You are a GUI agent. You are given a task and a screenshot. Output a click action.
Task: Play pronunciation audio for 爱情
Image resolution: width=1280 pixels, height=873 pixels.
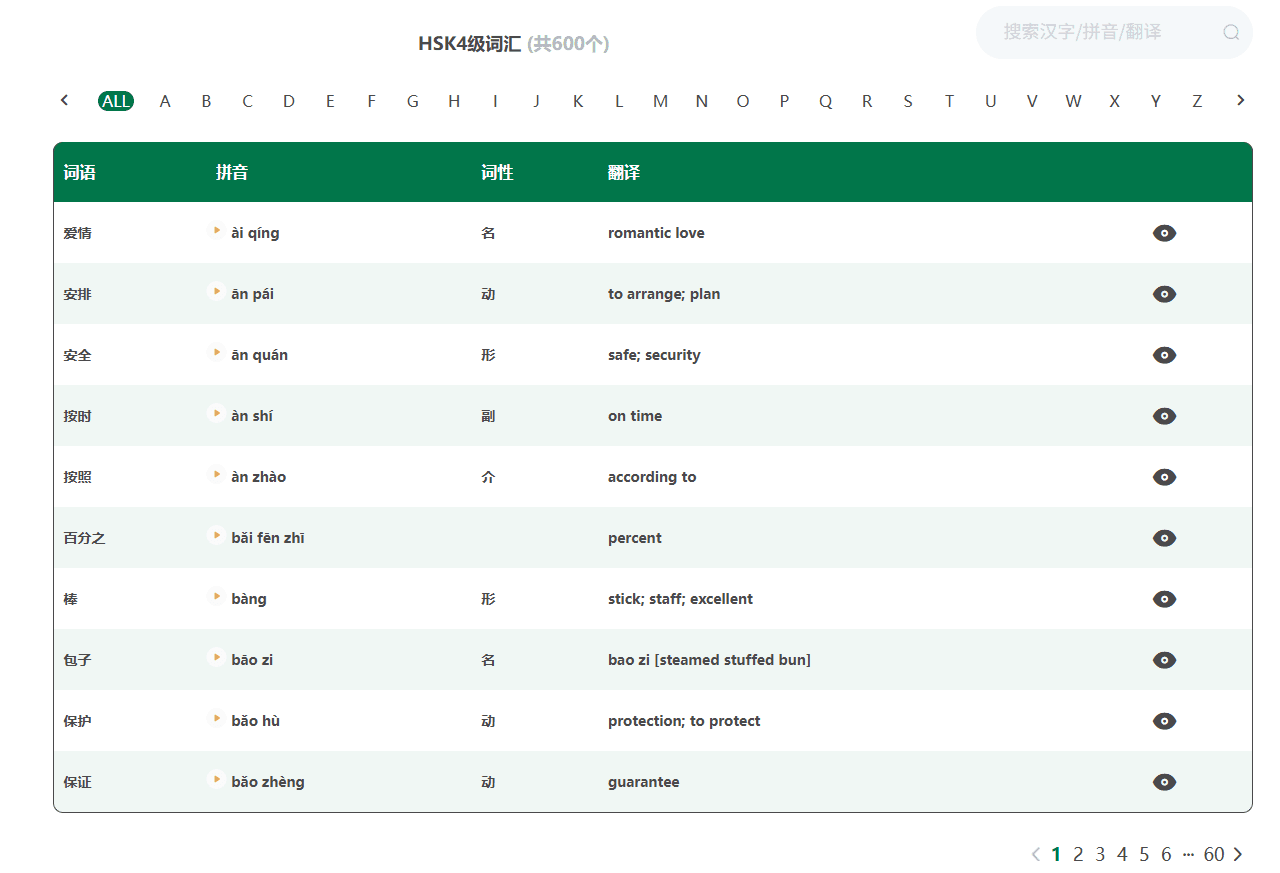pyautogui.click(x=216, y=230)
